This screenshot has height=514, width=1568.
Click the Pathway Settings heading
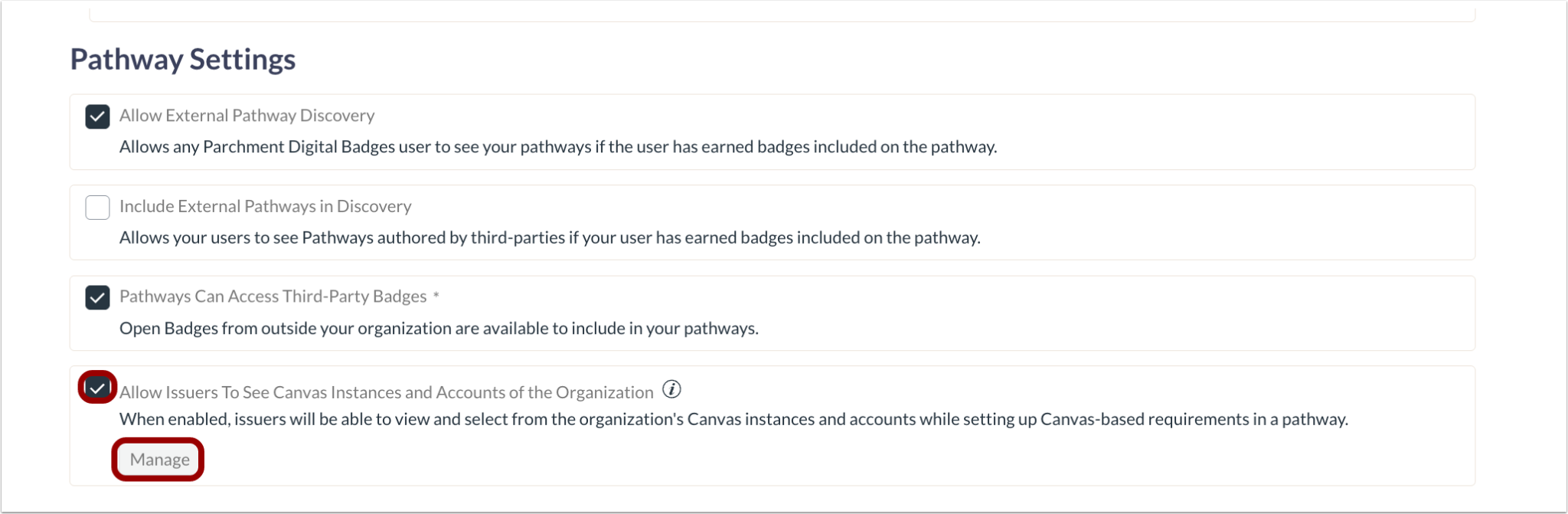(x=182, y=59)
